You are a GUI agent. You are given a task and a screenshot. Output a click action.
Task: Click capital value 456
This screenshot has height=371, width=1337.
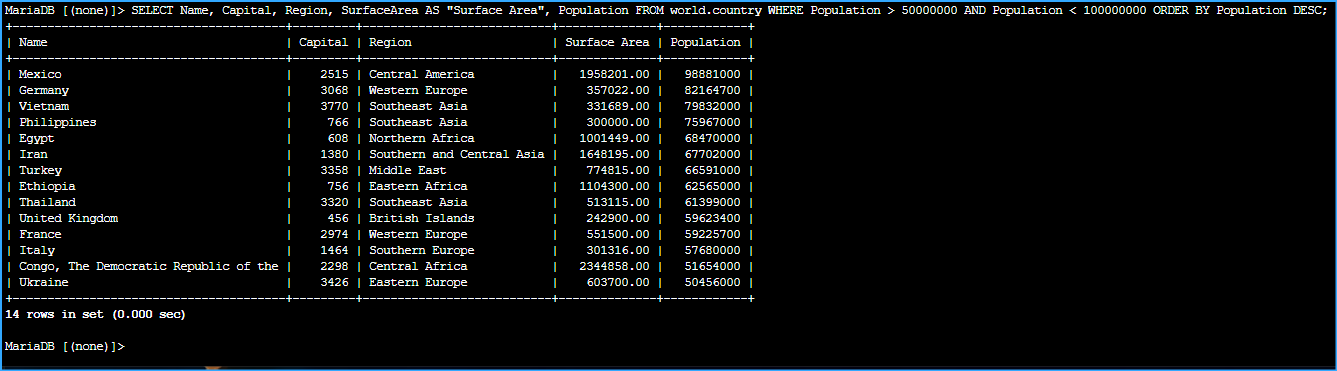338,219
